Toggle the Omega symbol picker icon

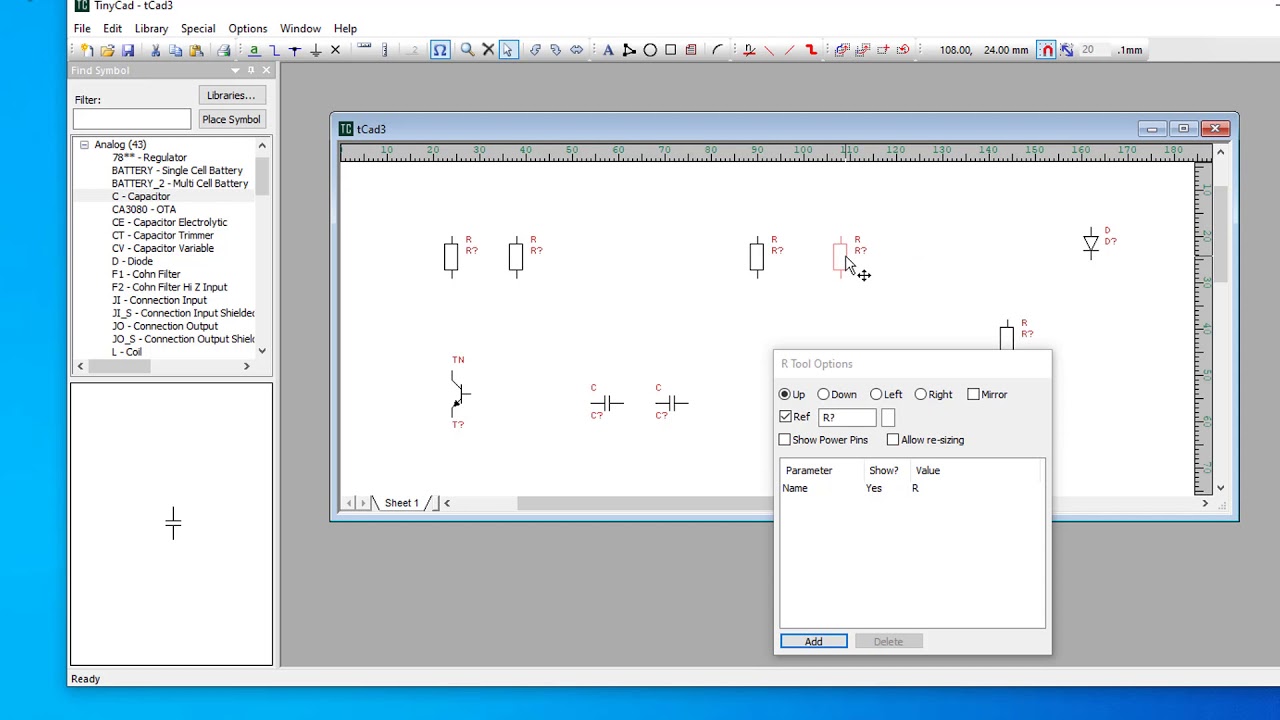[x=440, y=50]
